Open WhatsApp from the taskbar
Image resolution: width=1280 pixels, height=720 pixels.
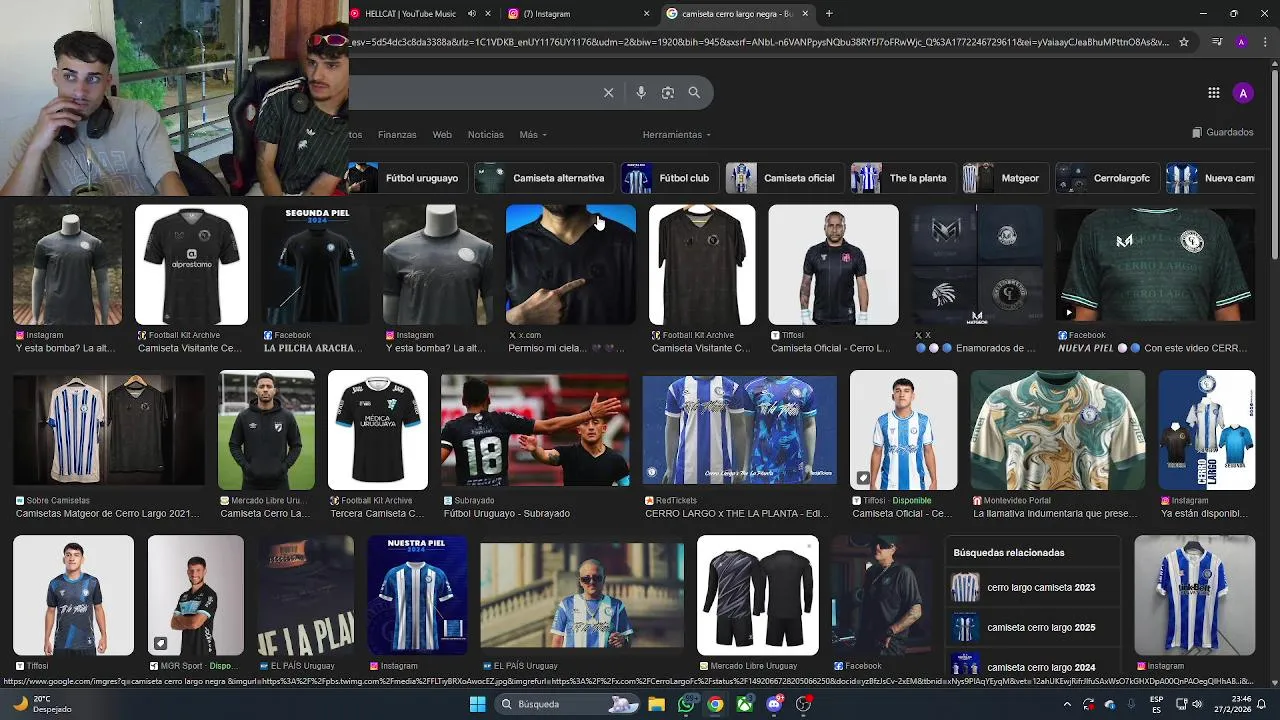pos(686,704)
